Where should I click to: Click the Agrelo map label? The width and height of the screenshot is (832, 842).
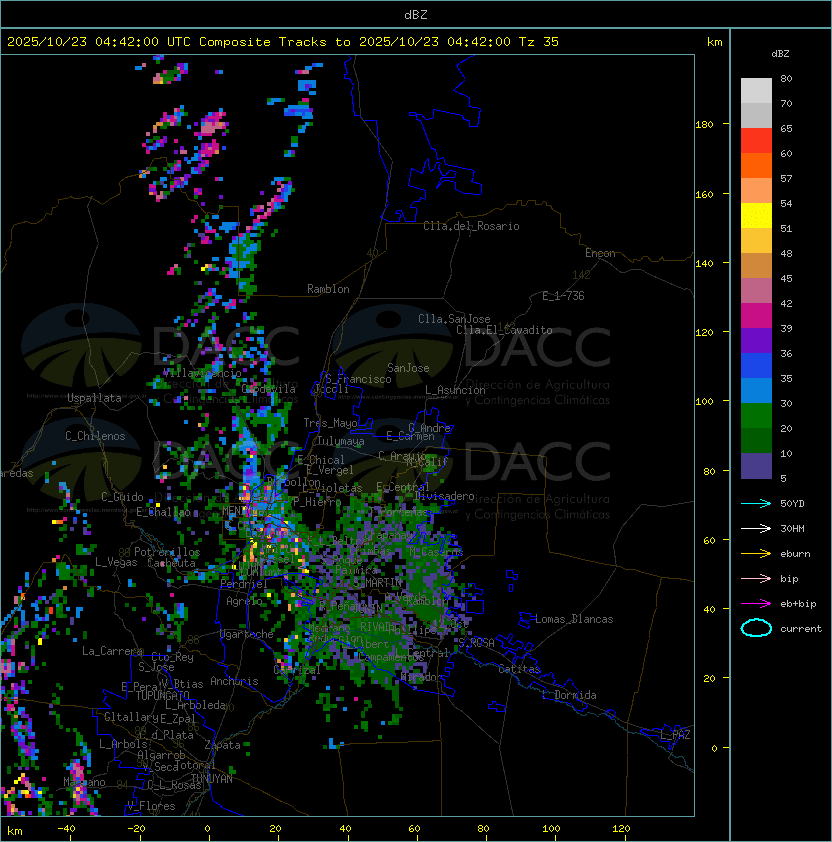244,601
